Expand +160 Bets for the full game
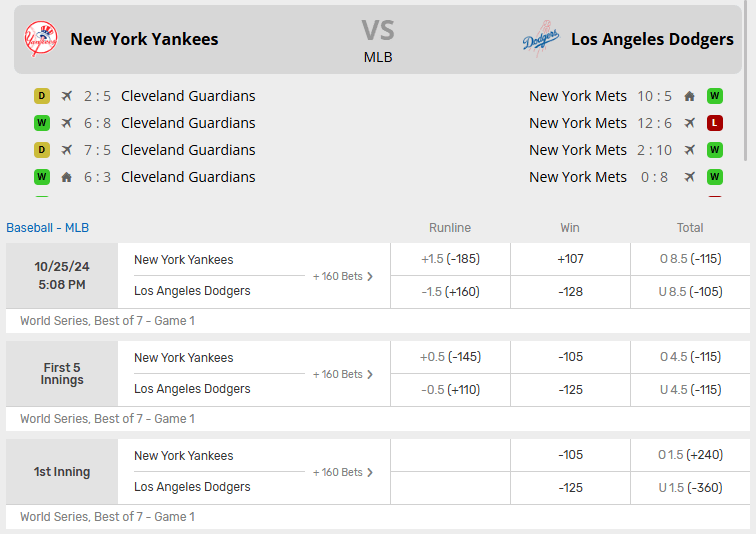This screenshot has height=534, width=756. pyautogui.click(x=343, y=276)
